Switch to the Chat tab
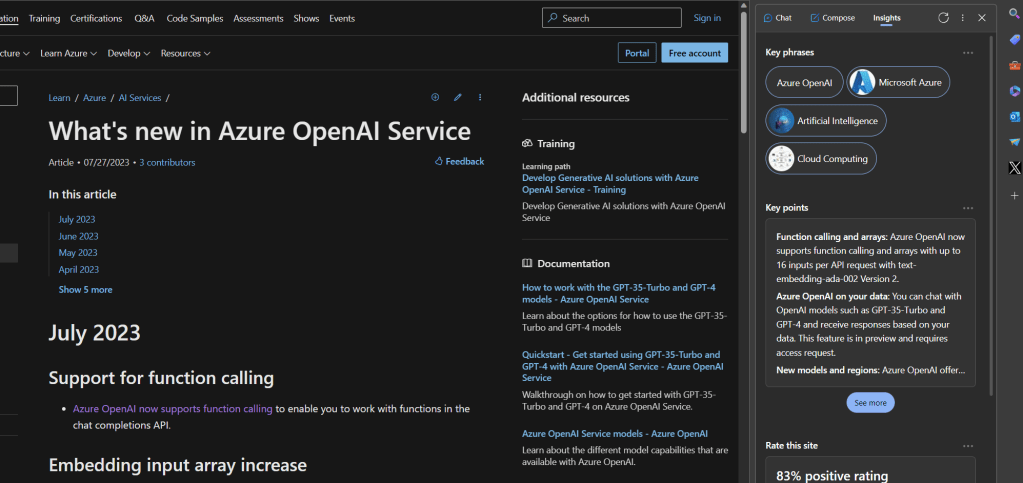The height and width of the screenshot is (483, 1023). tap(776, 18)
